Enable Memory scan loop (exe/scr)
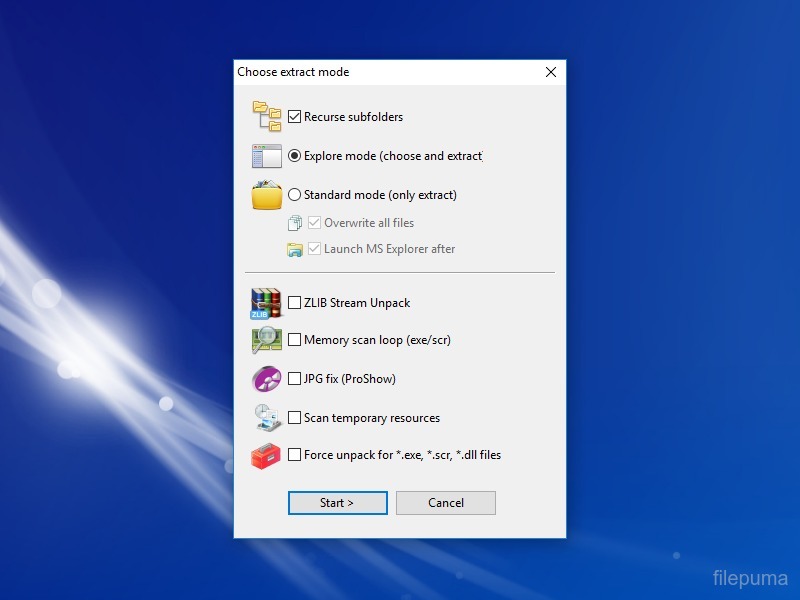 (x=295, y=340)
